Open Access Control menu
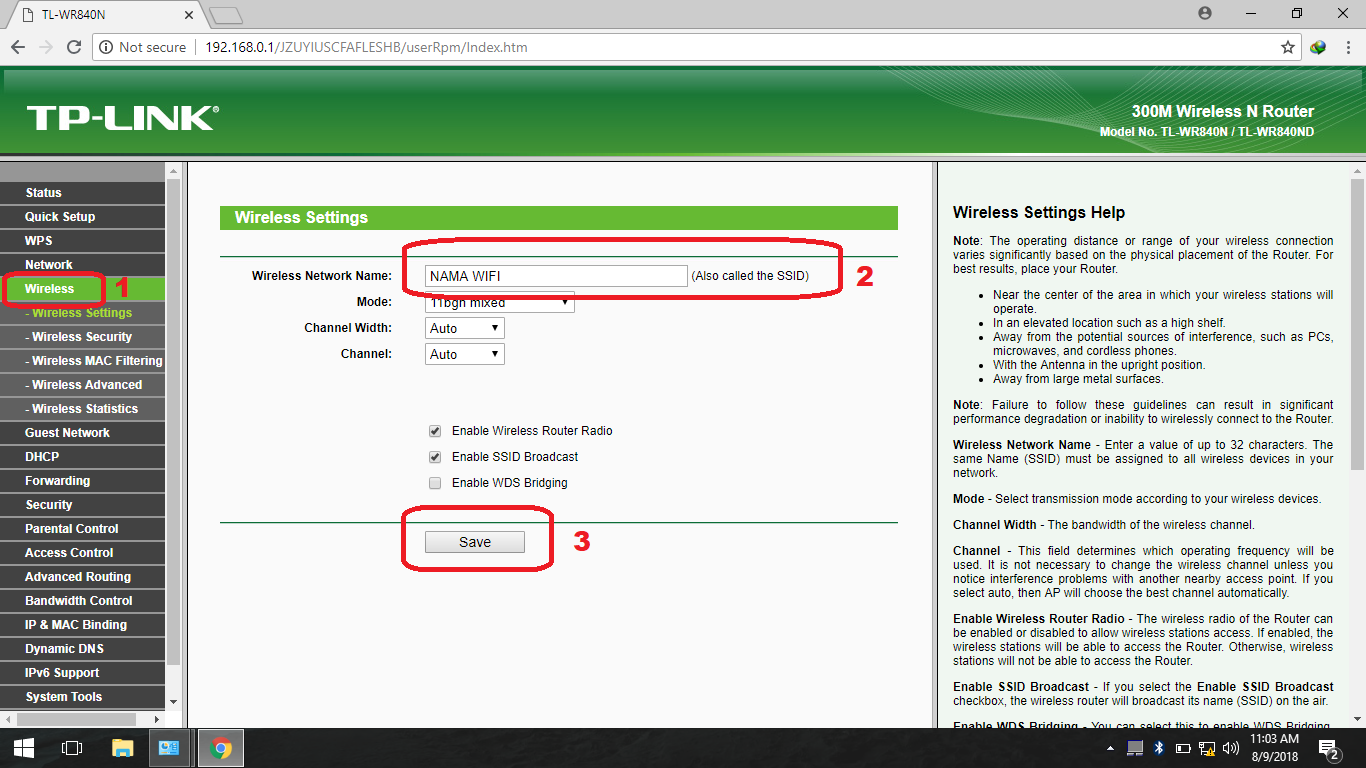This screenshot has height=768, width=1366. click(x=82, y=553)
